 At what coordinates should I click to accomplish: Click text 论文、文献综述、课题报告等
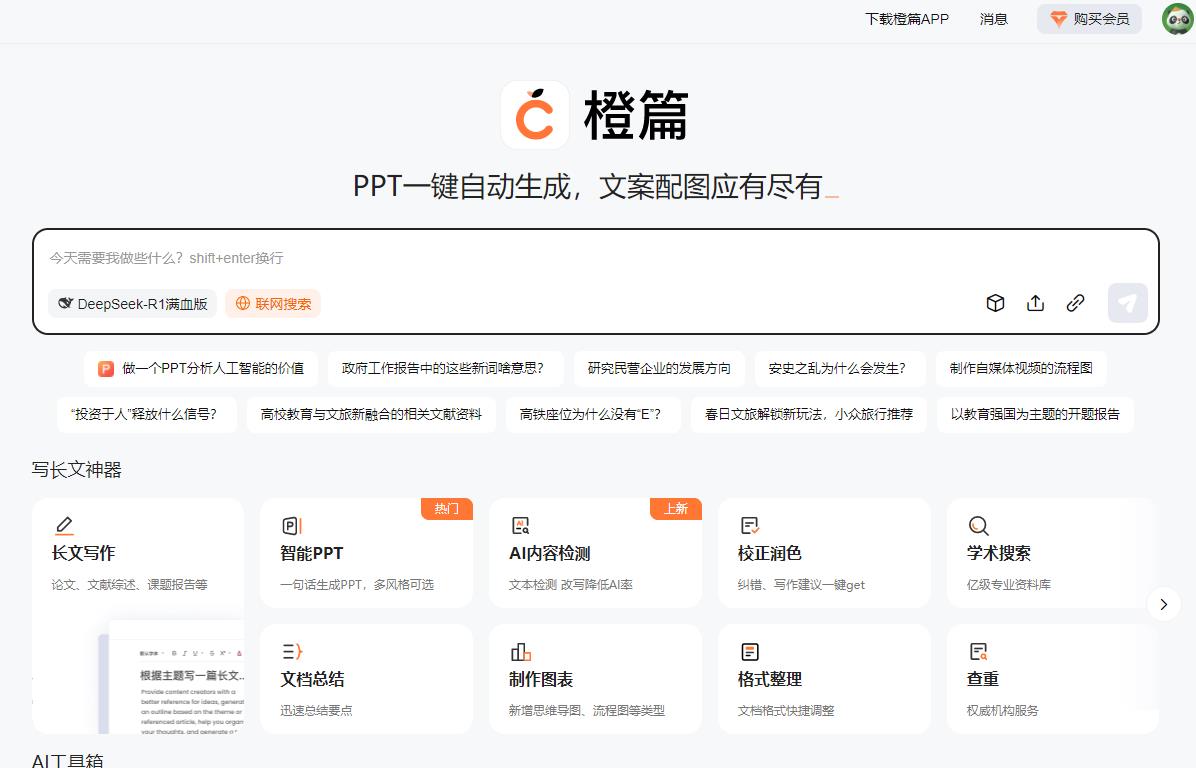pos(130,585)
